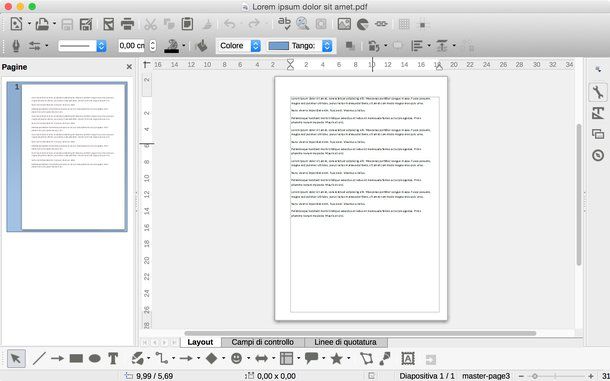Expand the Open file recent documents arrow
This screenshot has height=381, width=610.
coord(54,24)
